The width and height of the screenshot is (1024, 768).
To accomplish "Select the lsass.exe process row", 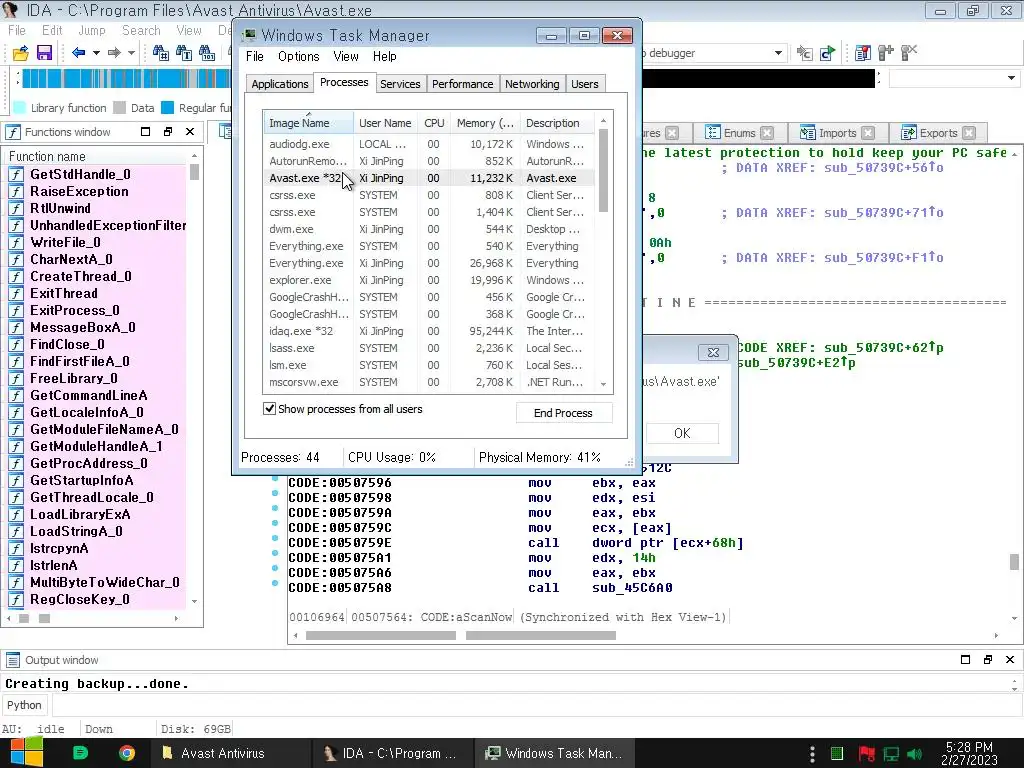I will 429,348.
